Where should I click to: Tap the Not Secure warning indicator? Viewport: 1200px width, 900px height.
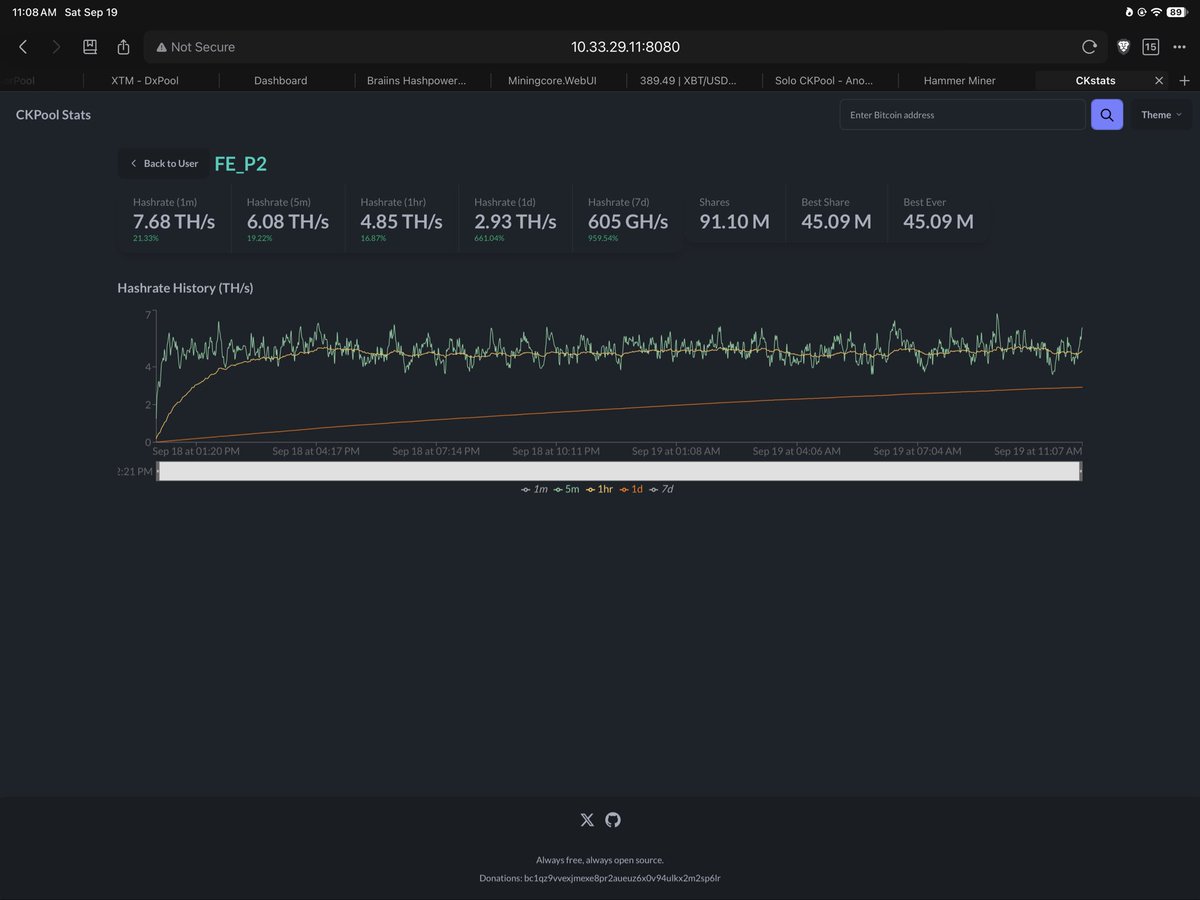(195, 47)
